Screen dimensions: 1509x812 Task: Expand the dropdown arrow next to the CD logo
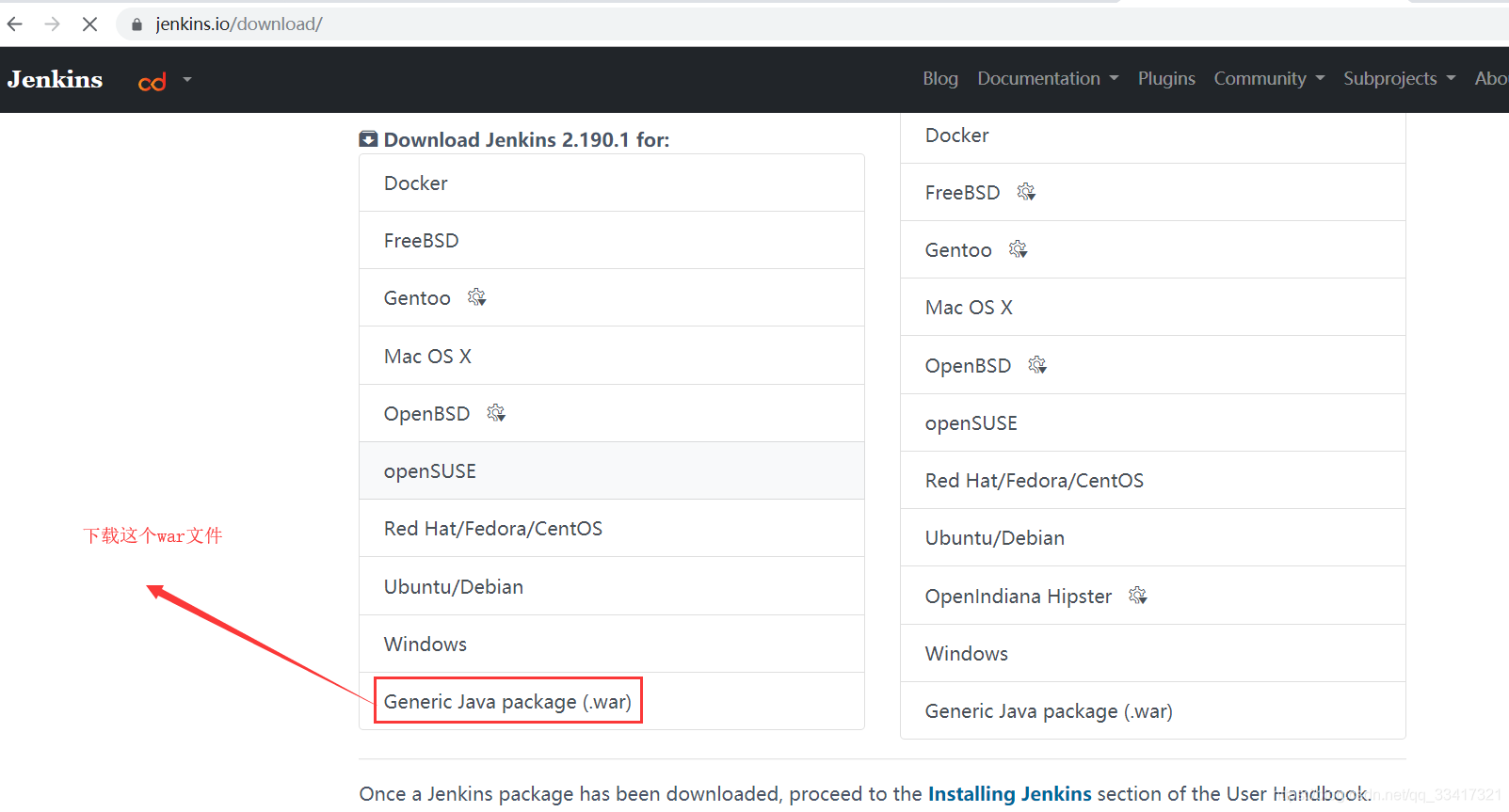[187, 80]
